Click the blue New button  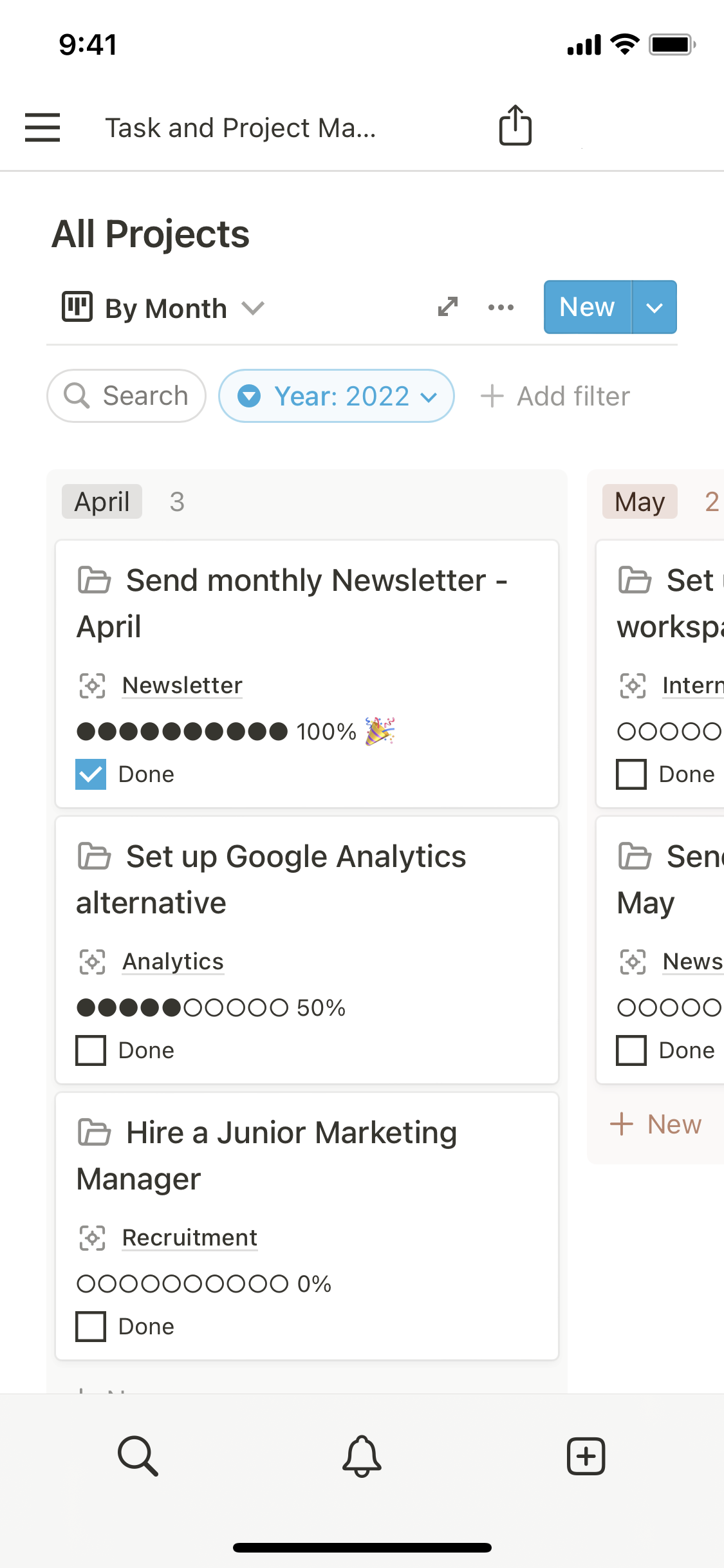[587, 308]
